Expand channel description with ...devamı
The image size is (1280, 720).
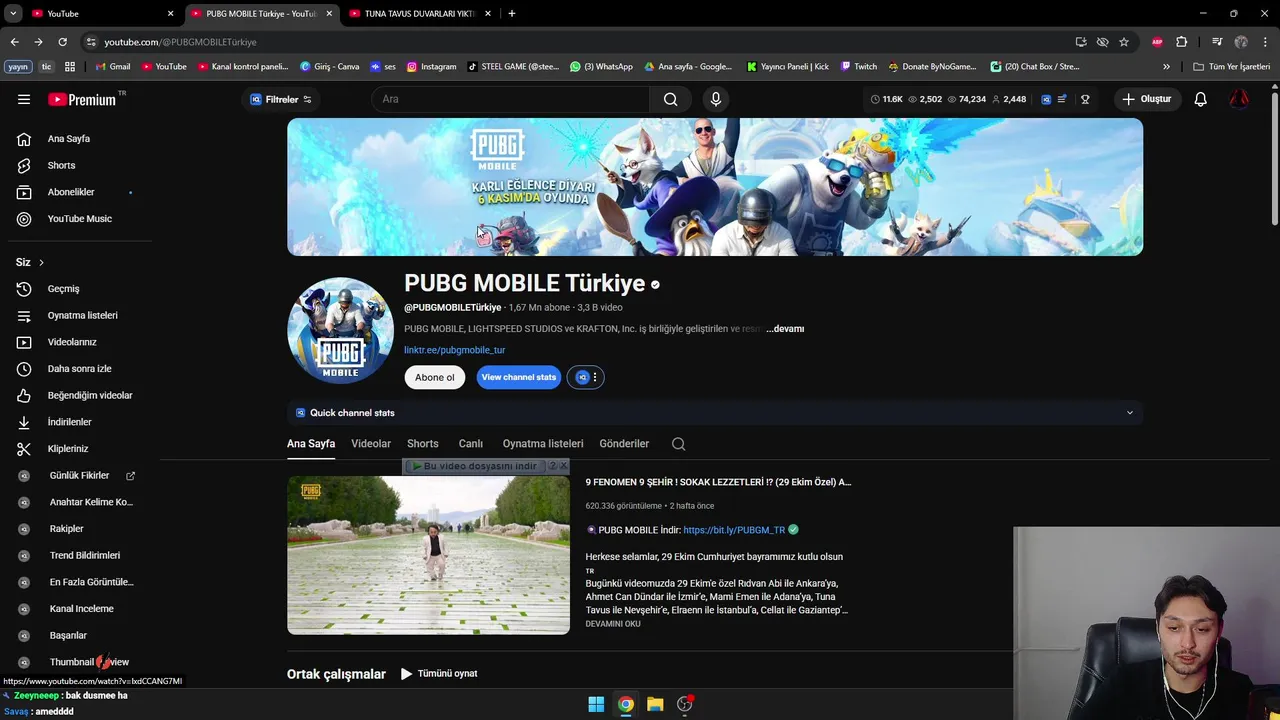click(785, 329)
